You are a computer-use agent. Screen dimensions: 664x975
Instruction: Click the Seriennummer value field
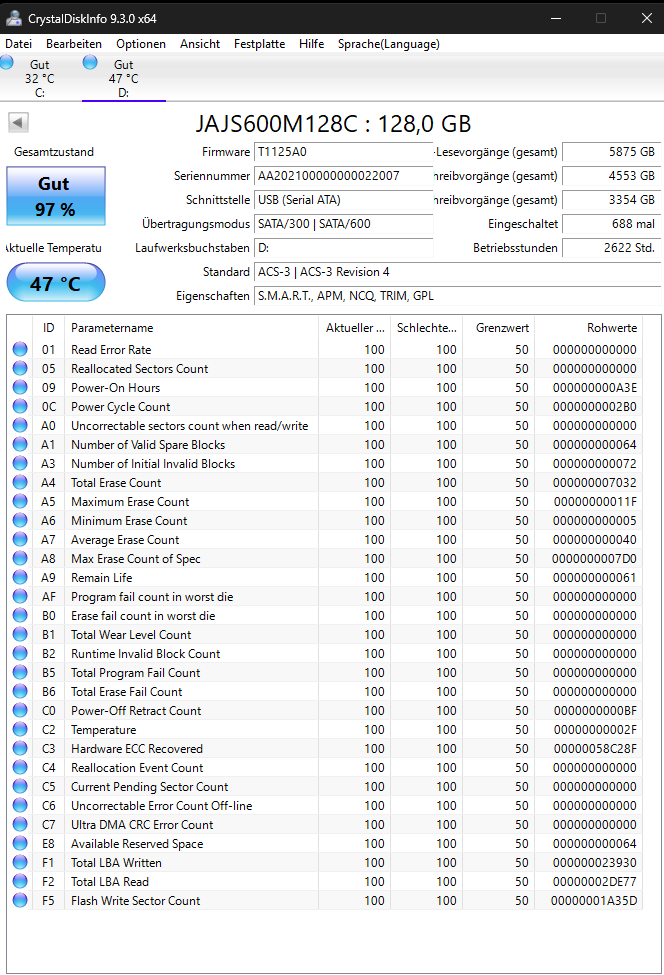[343, 176]
